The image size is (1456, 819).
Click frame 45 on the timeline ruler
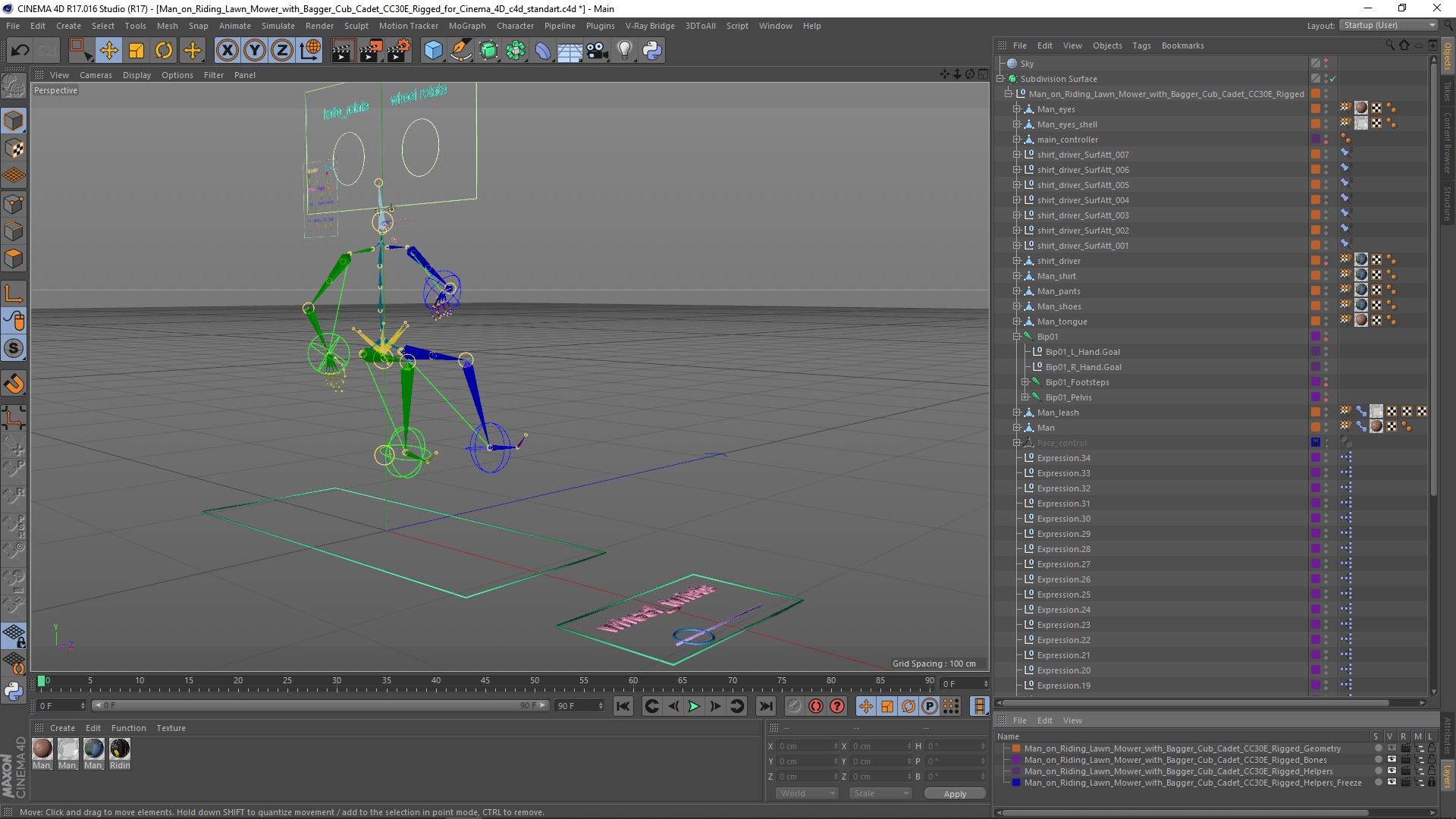click(x=485, y=682)
